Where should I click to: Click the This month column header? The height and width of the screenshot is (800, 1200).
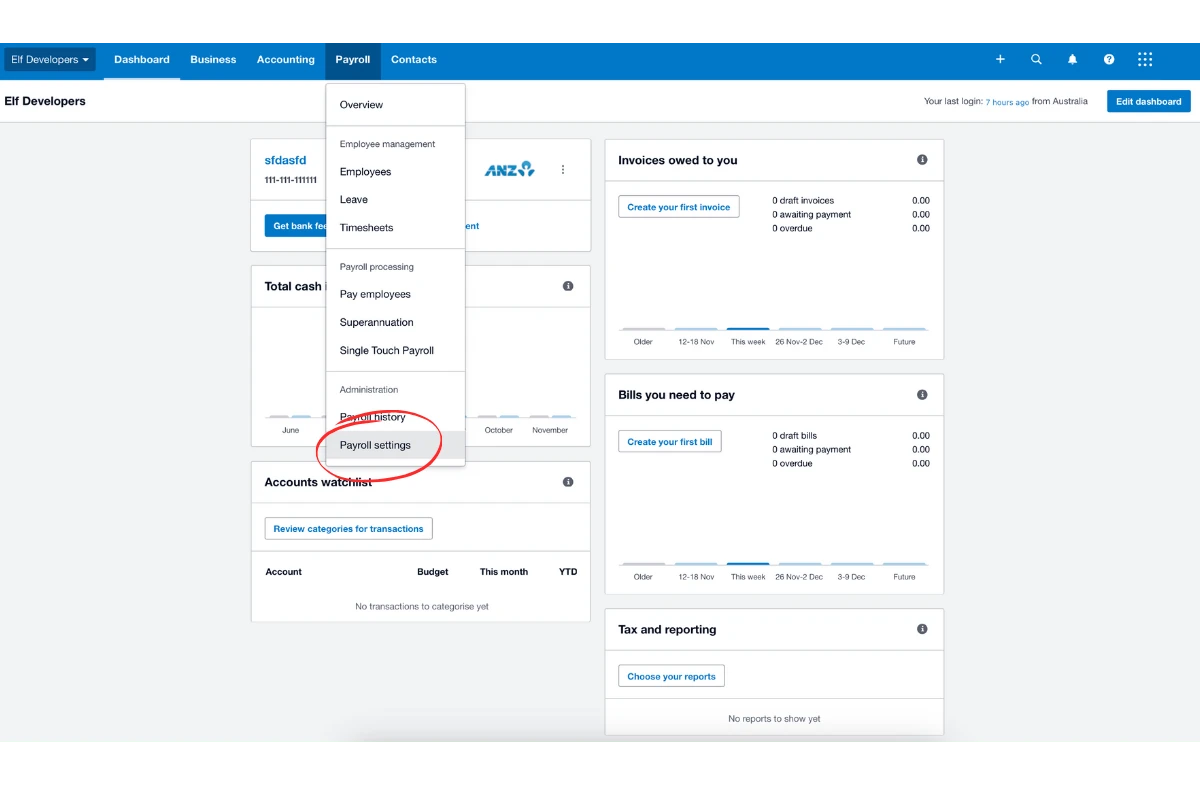tap(504, 572)
